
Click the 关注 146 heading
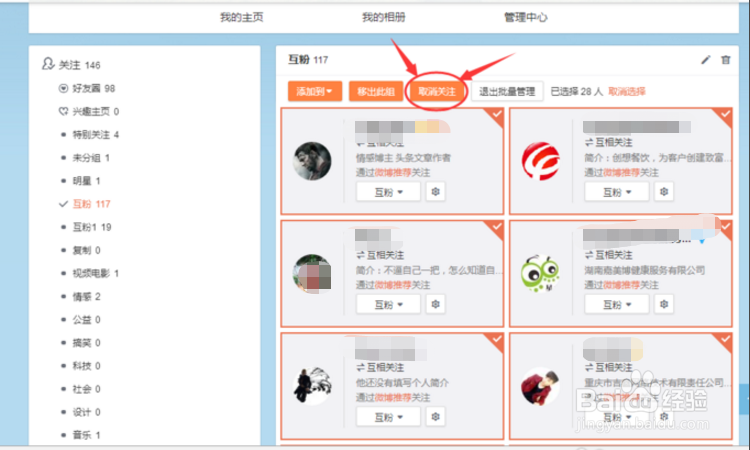pyautogui.click(x=79, y=65)
